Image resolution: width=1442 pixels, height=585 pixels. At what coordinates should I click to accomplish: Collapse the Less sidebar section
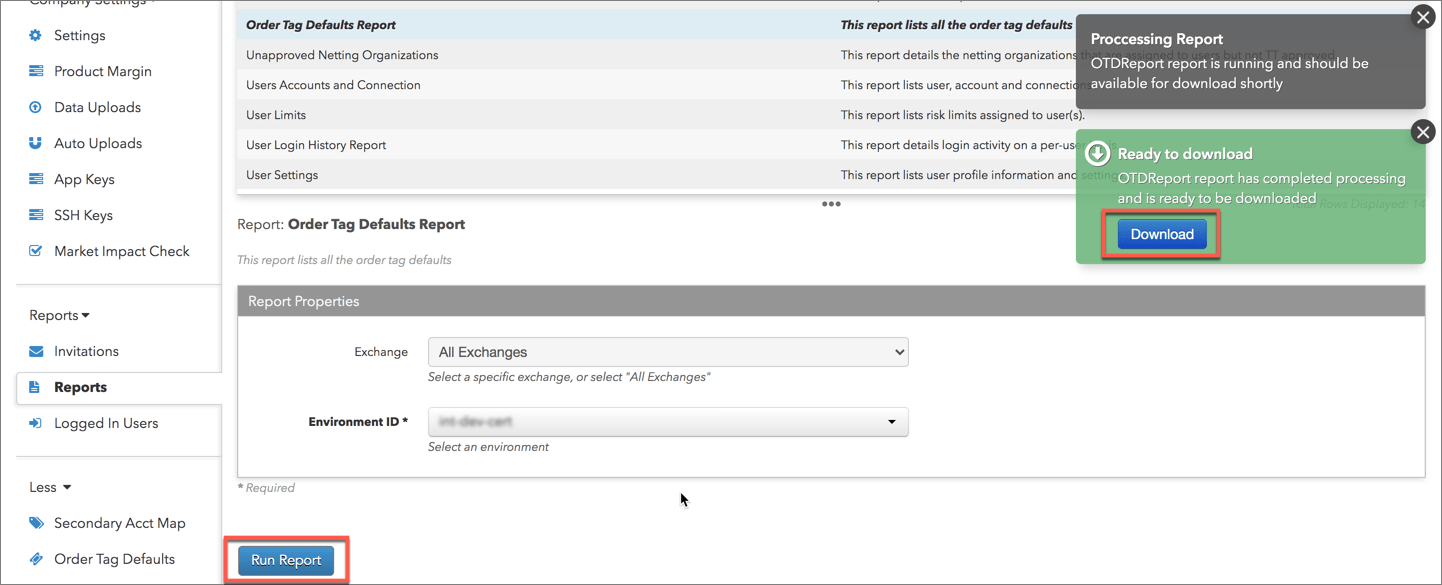click(x=50, y=487)
